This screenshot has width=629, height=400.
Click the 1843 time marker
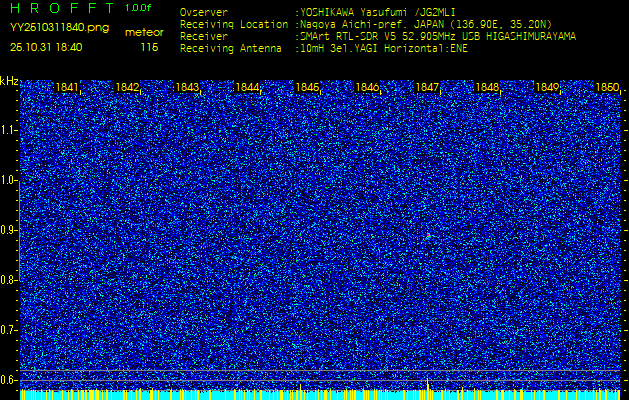click(x=187, y=87)
